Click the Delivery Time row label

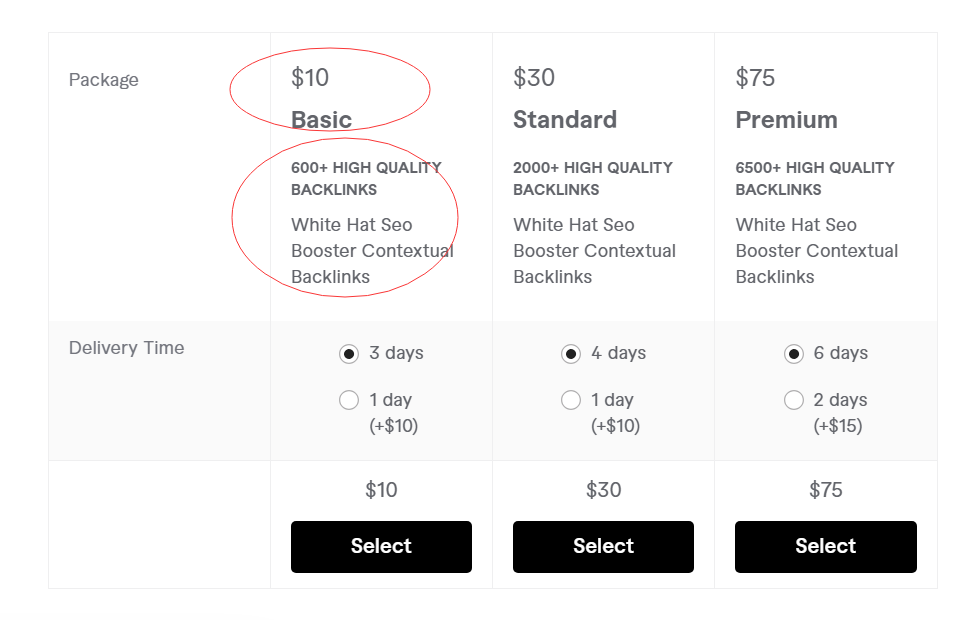pyautogui.click(x=126, y=347)
